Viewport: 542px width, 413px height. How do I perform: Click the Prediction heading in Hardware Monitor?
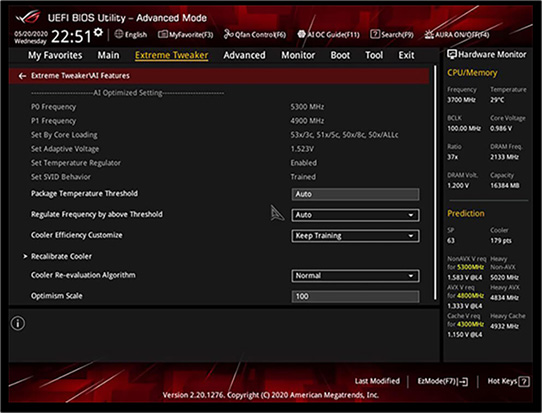tap(466, 213)
